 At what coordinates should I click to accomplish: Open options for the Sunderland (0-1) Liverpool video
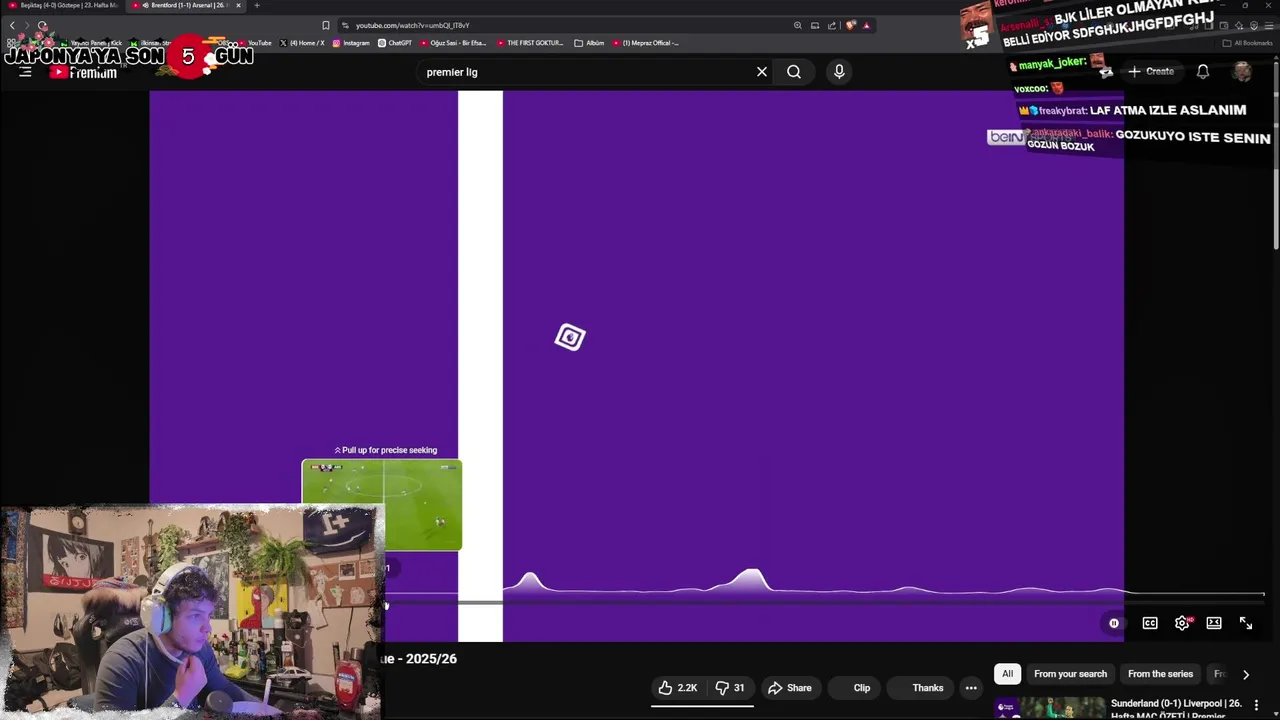[1256, 705]
